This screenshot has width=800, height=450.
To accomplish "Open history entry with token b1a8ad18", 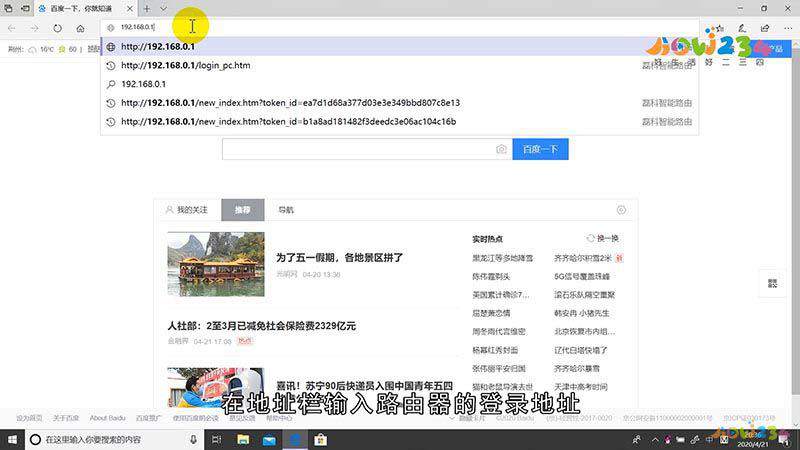I will pyautogui.click(x=399, y=122).
